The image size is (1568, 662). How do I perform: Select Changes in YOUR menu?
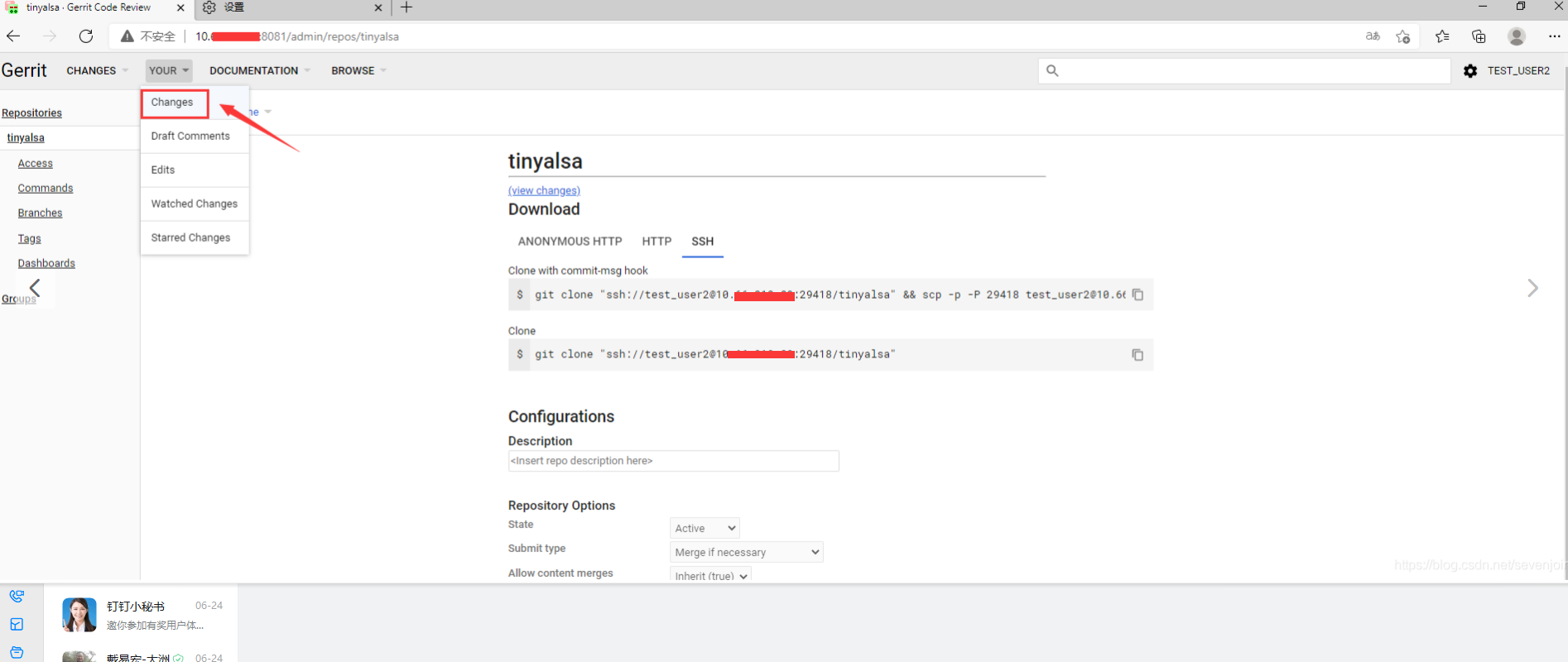[172, 103]
